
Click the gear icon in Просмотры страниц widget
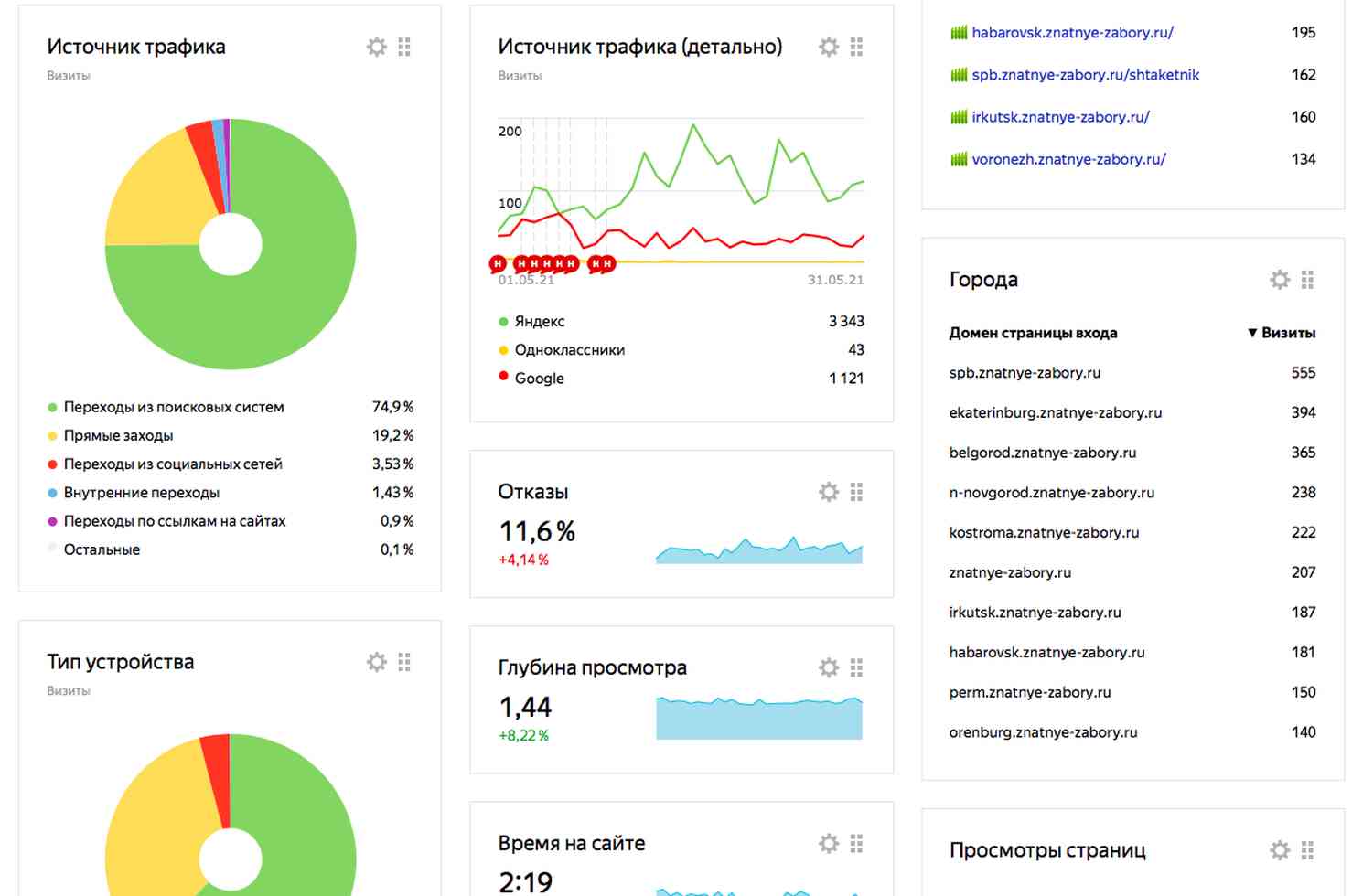pos(1279,850)
